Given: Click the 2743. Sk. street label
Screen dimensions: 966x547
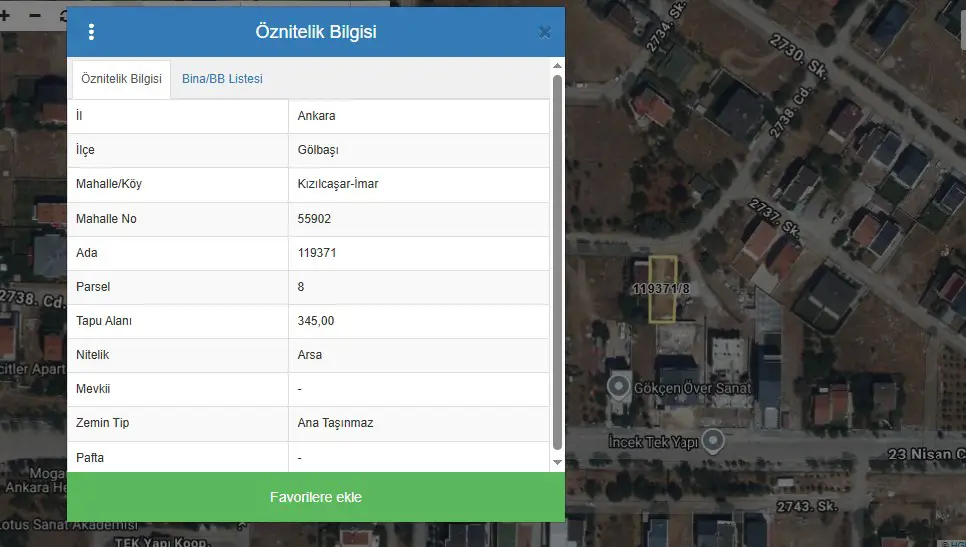Looking at the screenshot, I should click(x=807, y=506).
